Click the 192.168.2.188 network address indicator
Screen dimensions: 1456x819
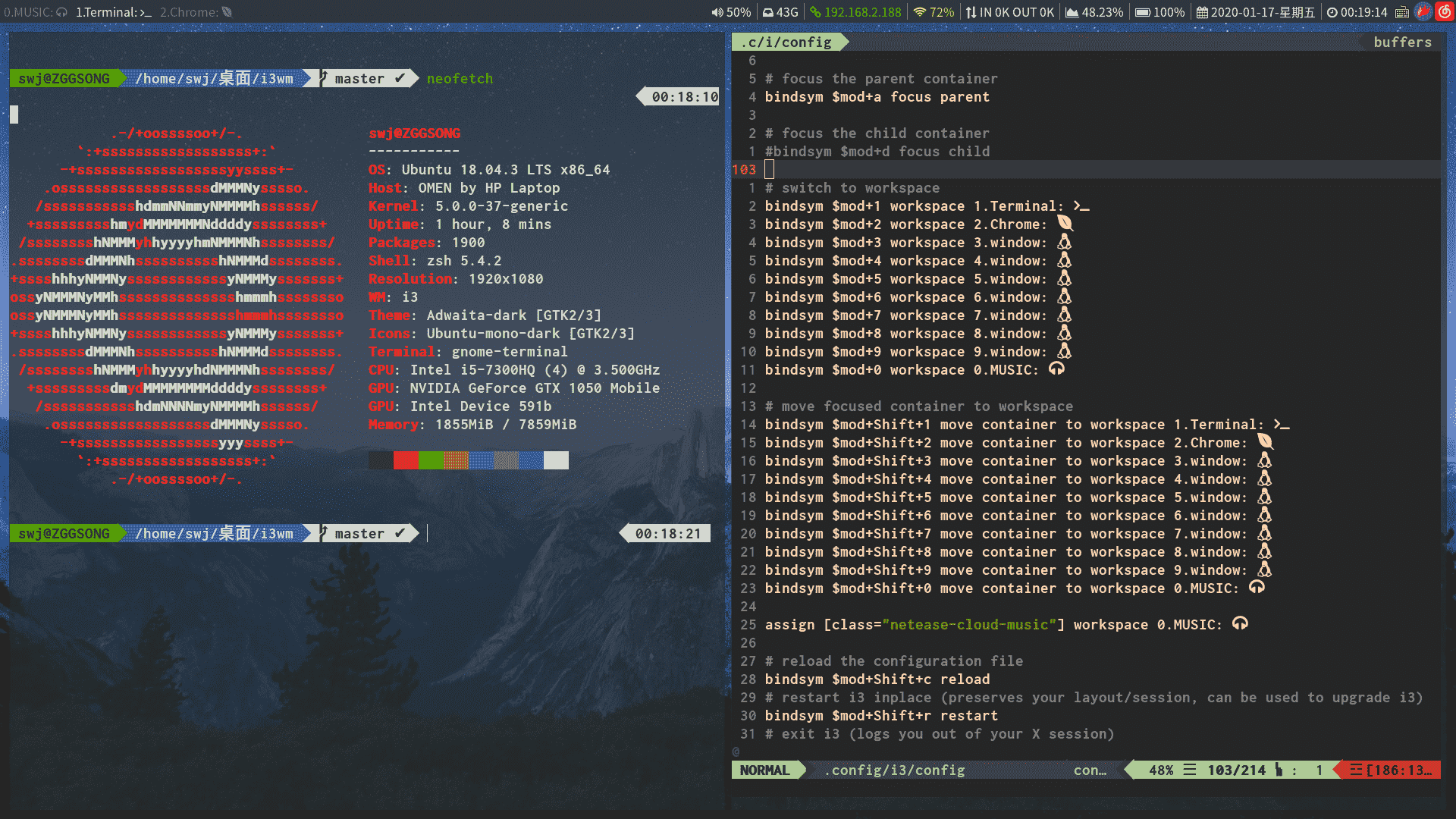click(855, 12)
